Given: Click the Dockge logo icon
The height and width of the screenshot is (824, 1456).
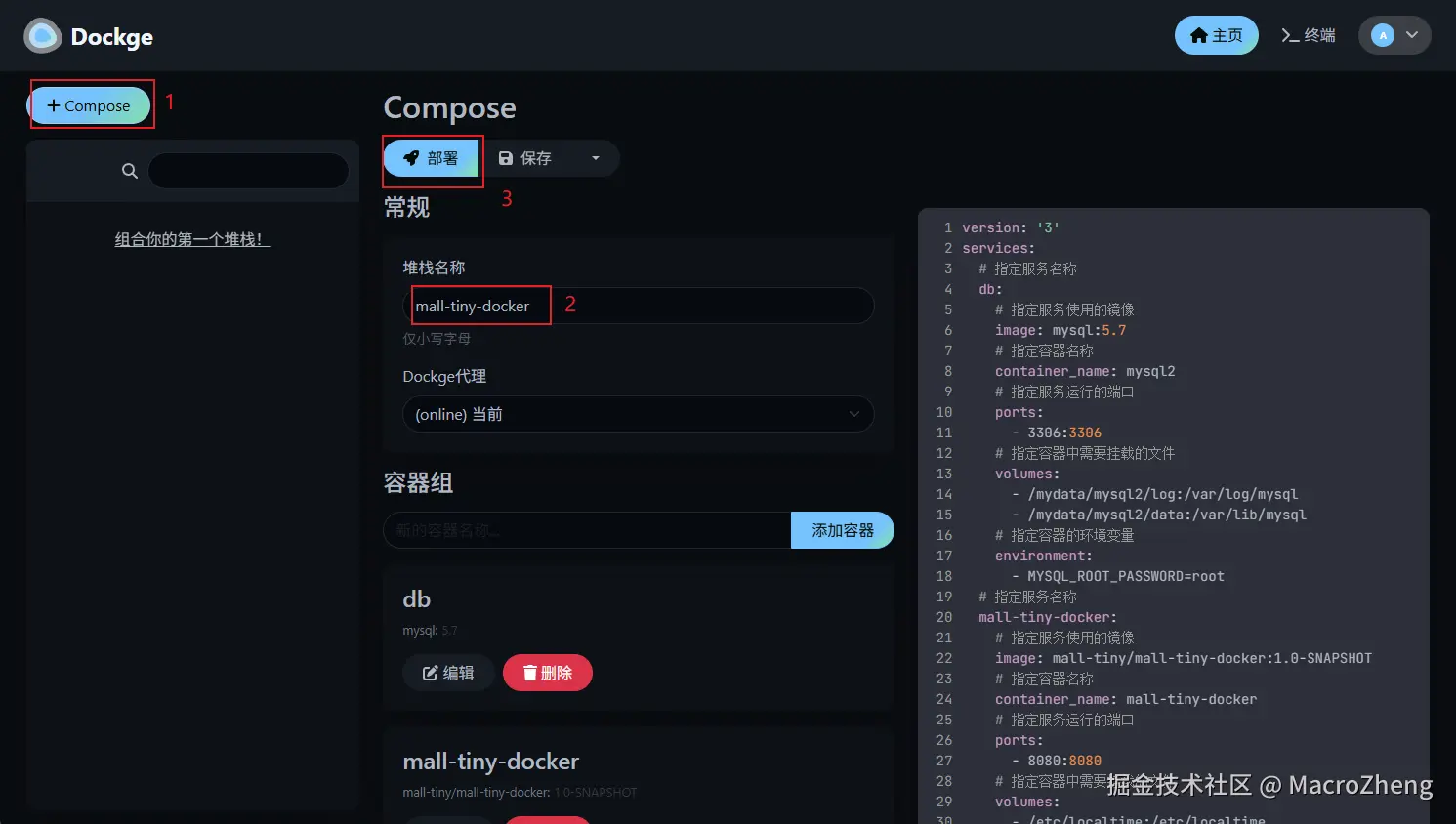Looking at the screenshot, I should click(x=42, y=36).
